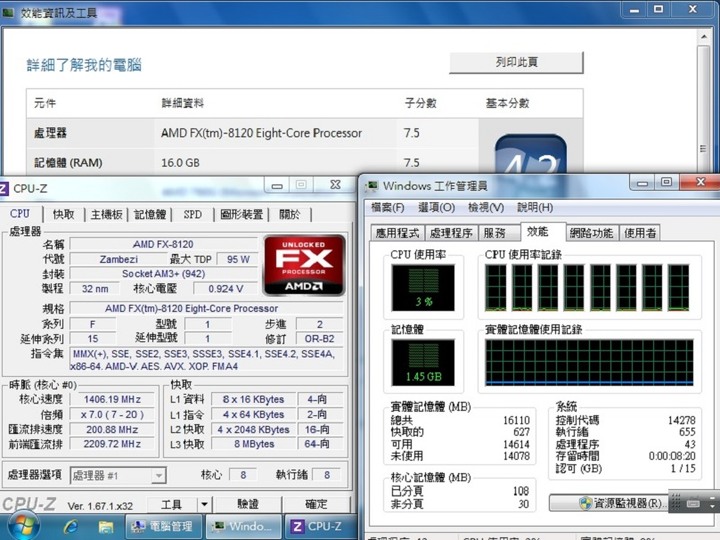Click the L2 快取 value 4 x 2048 KBytes
Viewport: 720px width, 540px height.
tap(253, 430)
